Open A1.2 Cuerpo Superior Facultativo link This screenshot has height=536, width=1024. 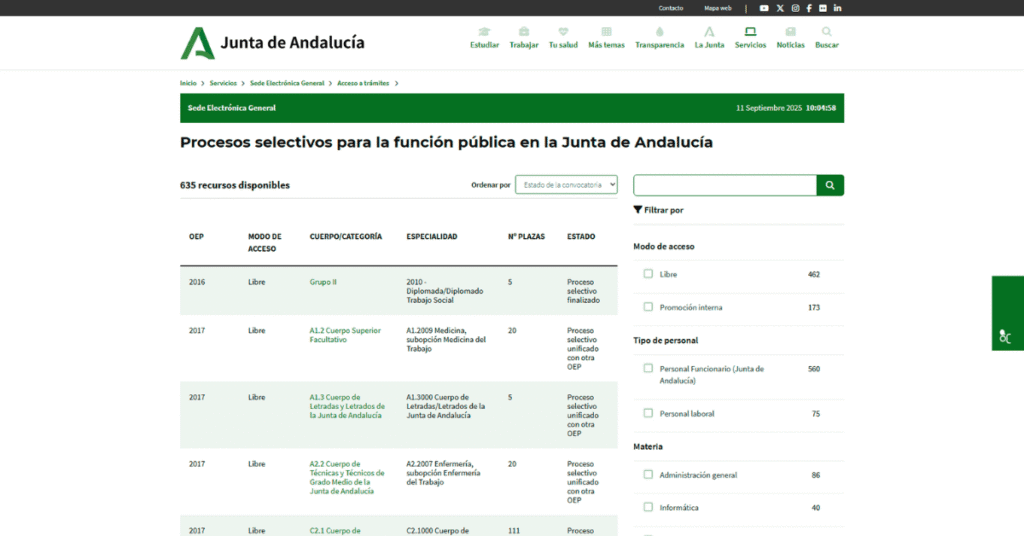pyautogui.click(x=345, y=335)
